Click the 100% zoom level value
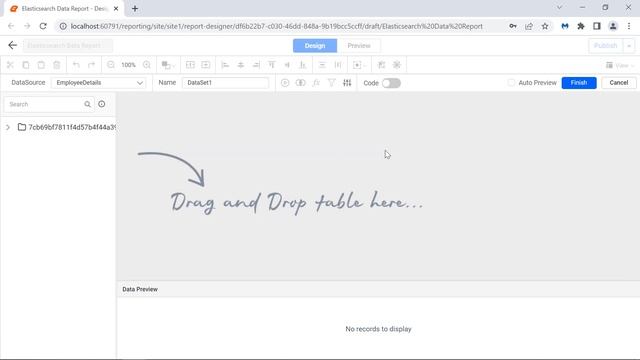640x360 pixels. click(x=128, y=65)
